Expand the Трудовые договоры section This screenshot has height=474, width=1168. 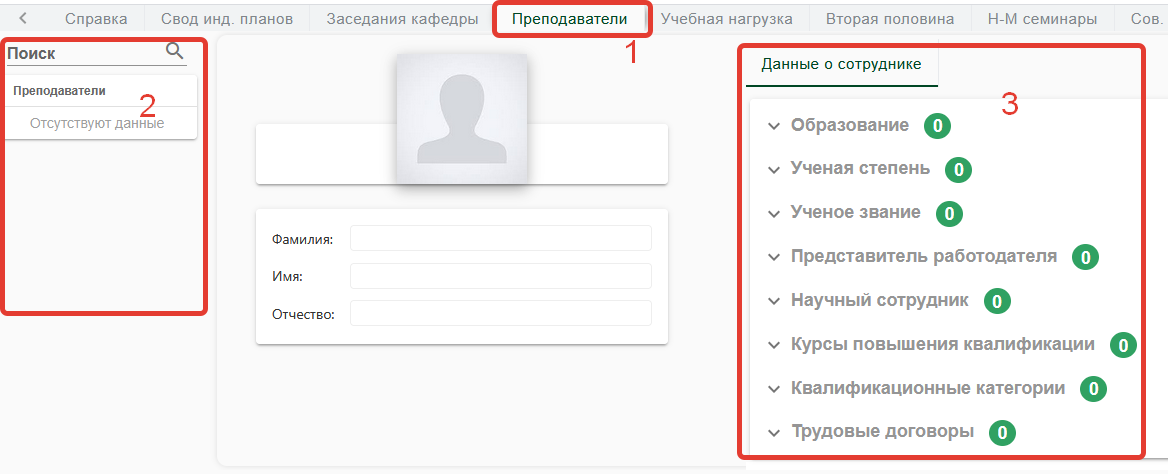click(x=881, y=432)
